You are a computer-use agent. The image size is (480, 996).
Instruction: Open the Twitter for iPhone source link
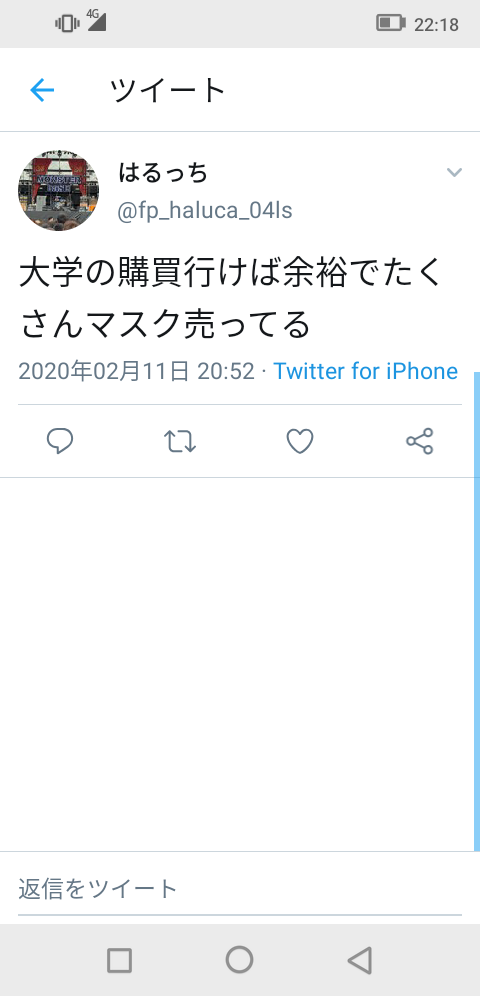click(x=366, y=371)
